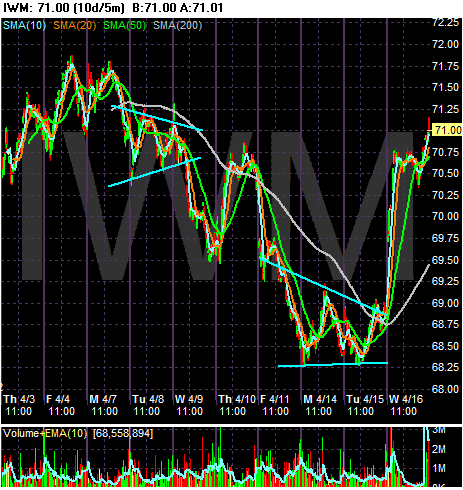
Task: Click the Th 4/10 date label
Action: pyautogui.click(x=237, y=399)
